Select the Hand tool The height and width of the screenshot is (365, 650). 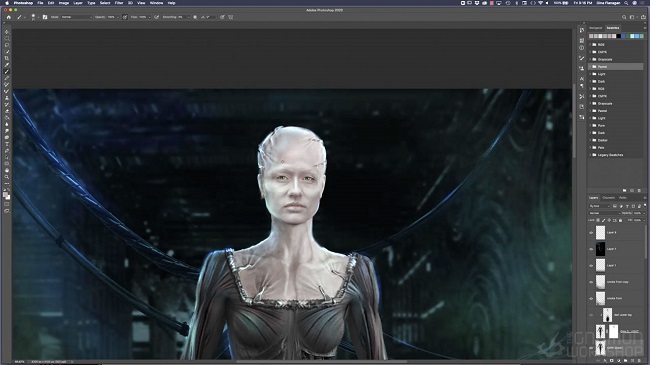[7, 170]
